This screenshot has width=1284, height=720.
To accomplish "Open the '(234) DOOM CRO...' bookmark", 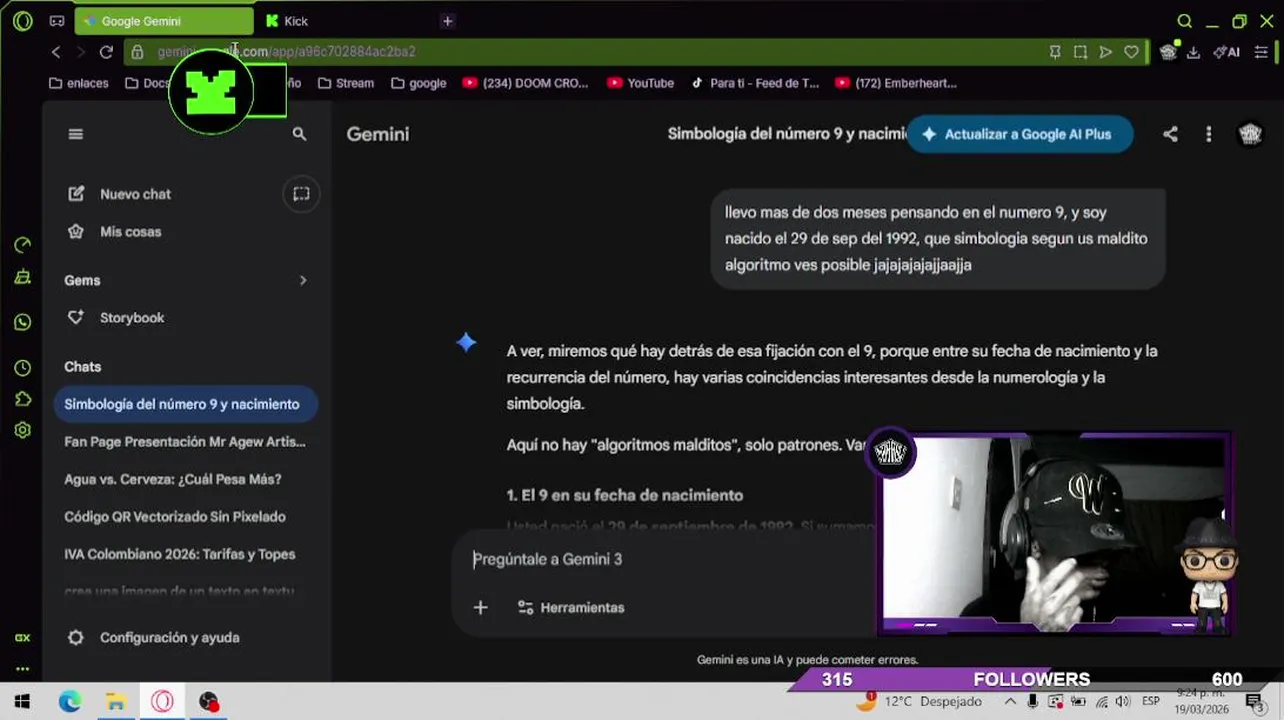I will (x=526, y=83).
